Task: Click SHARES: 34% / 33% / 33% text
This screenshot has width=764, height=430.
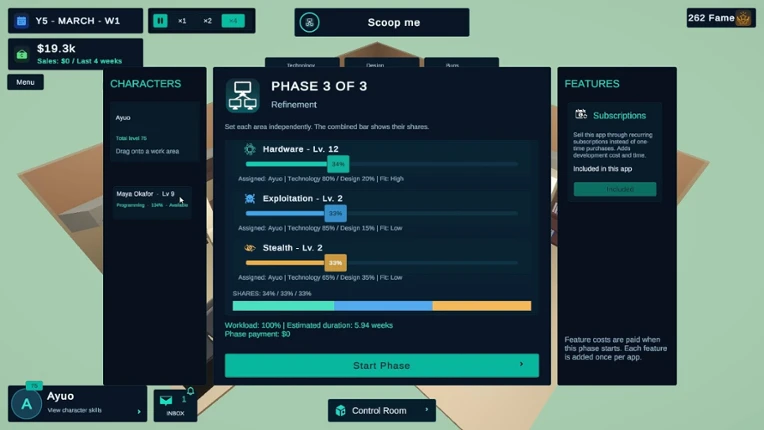Action: (272, 294)
